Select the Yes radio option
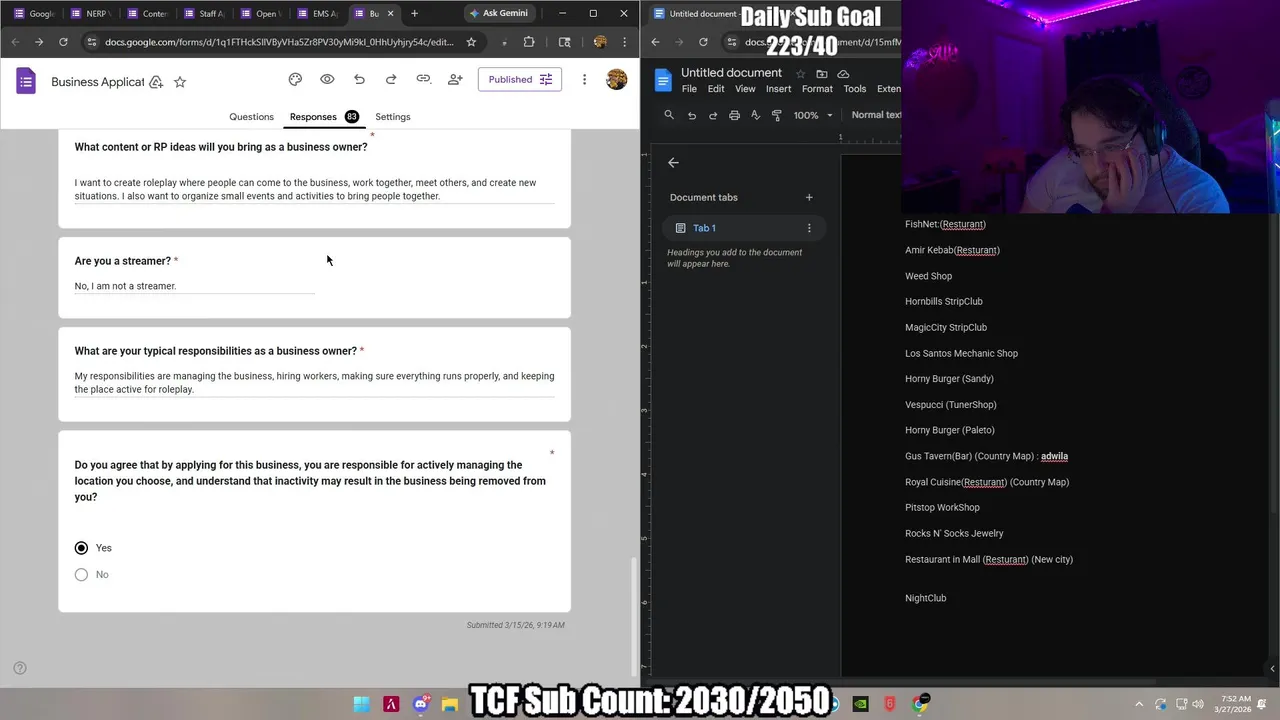Screen dimensions: 1280x720 (81, 548)
